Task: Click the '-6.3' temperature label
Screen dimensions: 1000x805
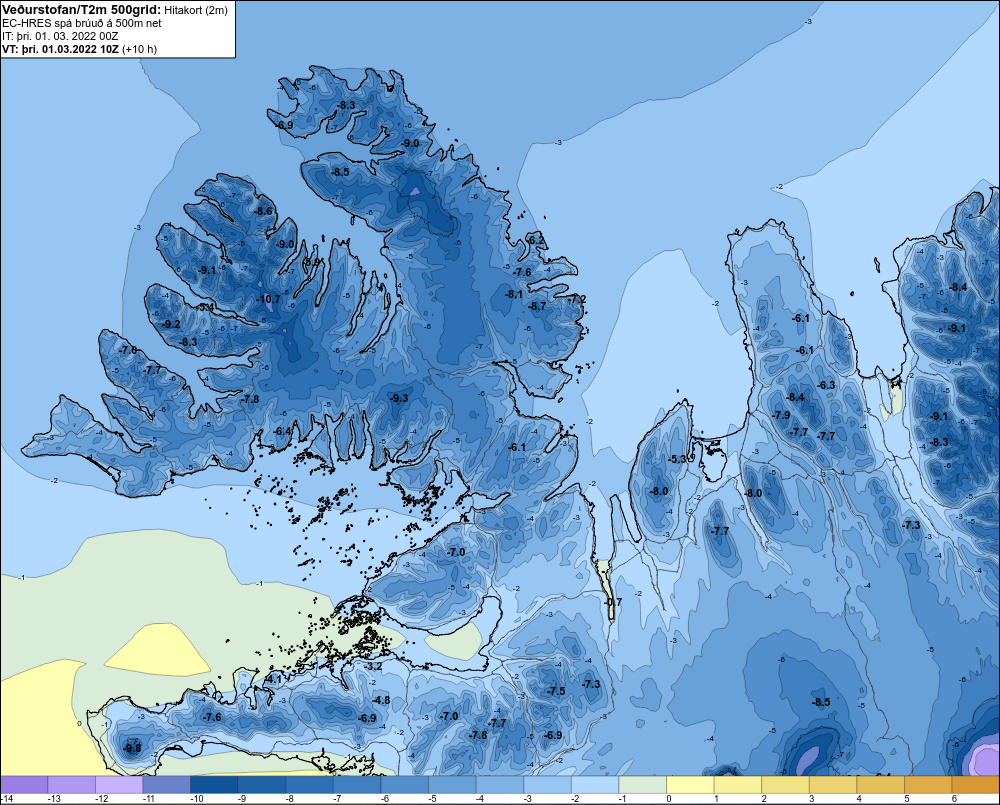Action: [827, 385]
